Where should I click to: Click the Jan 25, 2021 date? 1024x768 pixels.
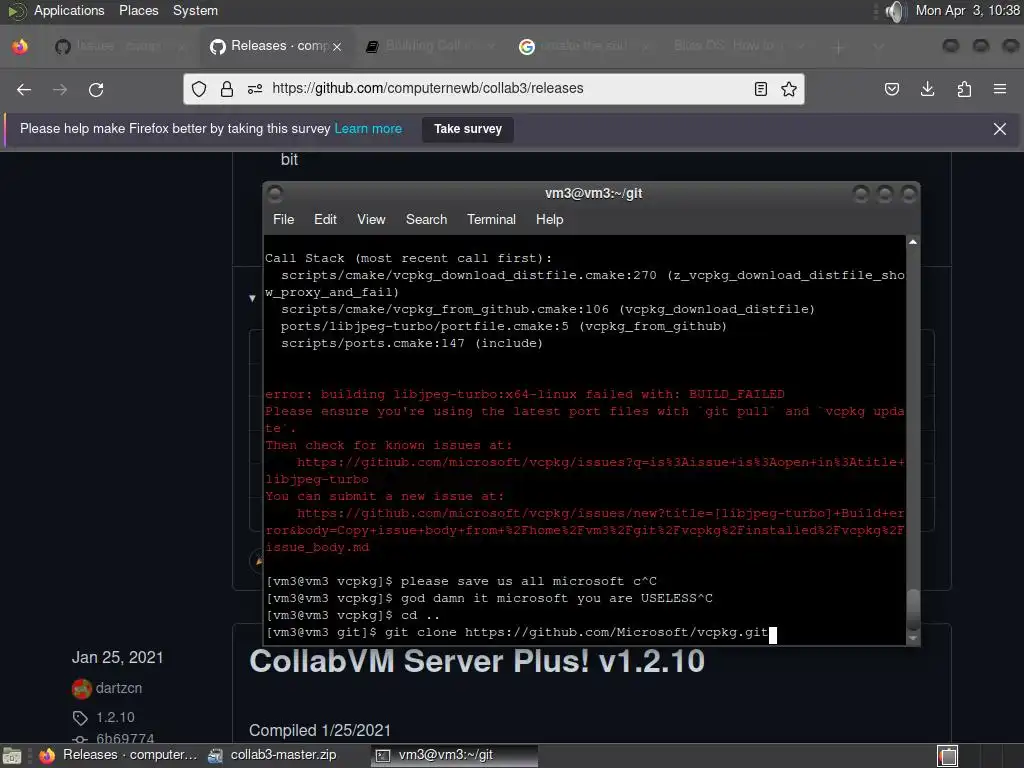tap(118, 658)
